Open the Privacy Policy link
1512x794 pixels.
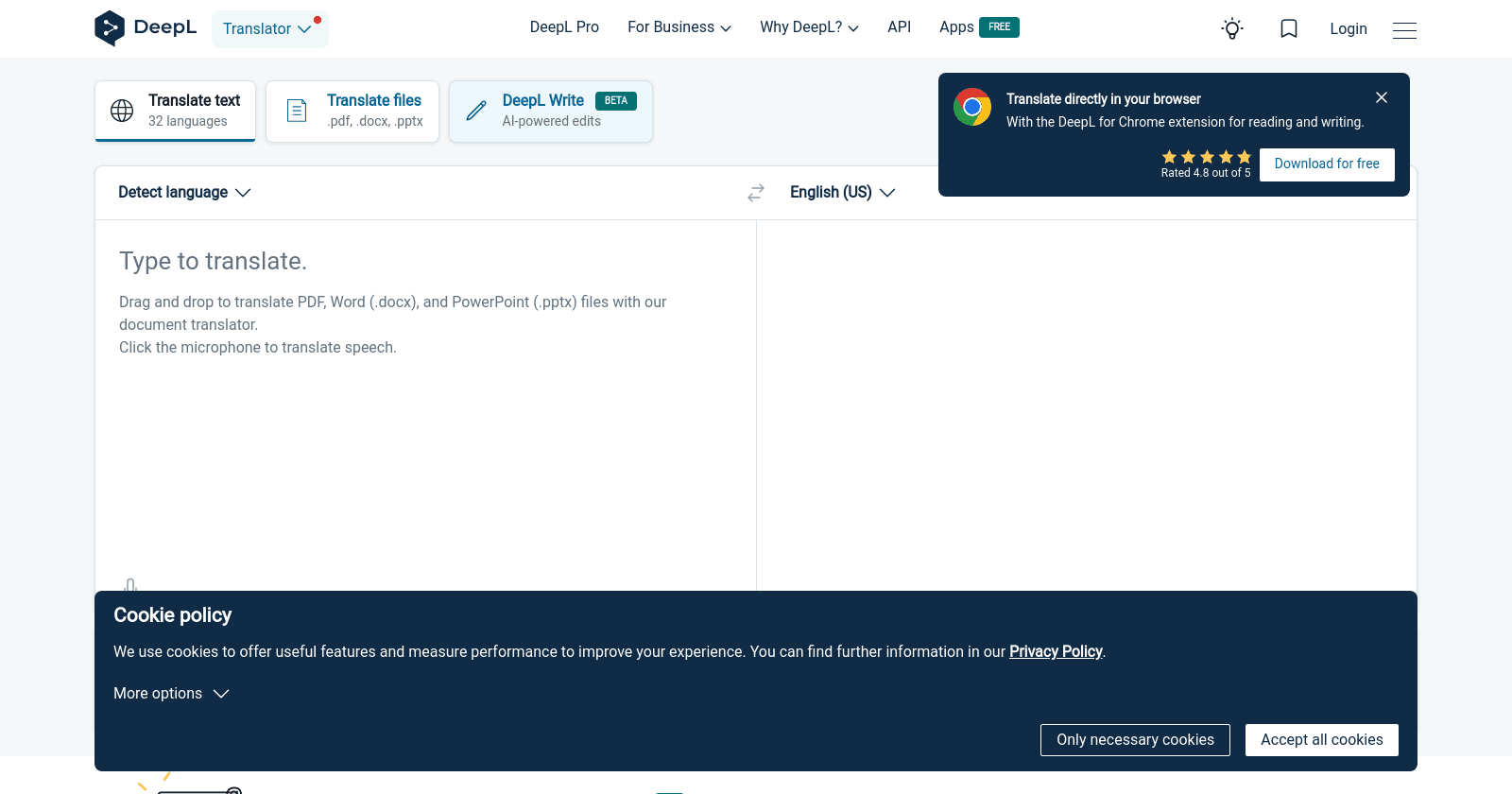(1056, 652)
